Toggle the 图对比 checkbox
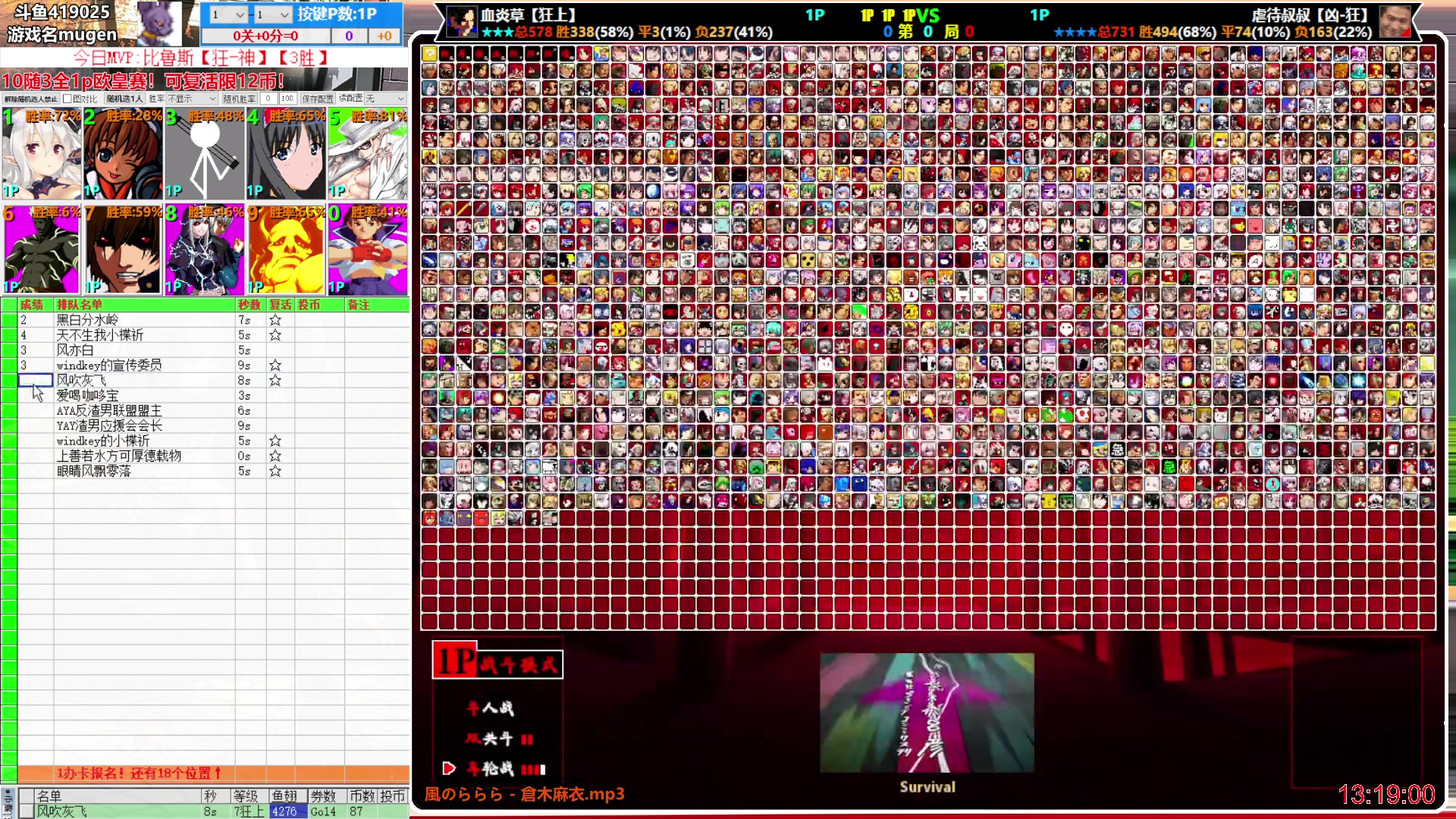 point(67,99)
